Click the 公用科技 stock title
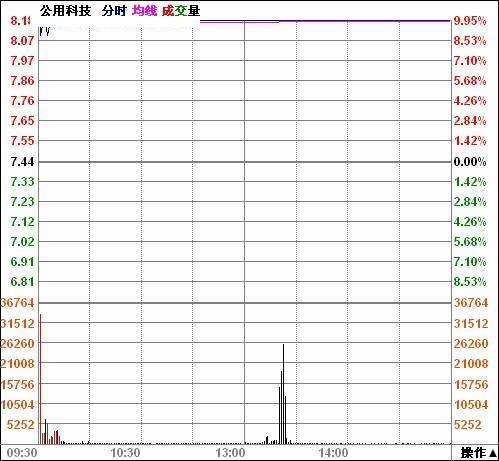Screen dimensions: 499x461 point(66,11)
